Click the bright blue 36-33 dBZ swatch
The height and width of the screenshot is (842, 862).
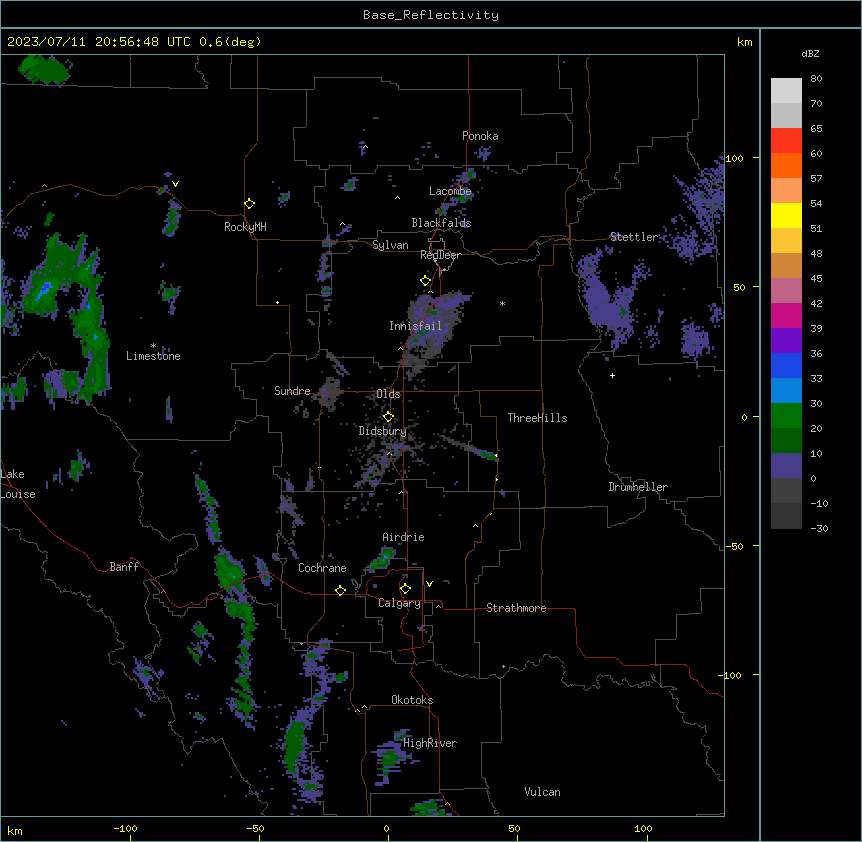point(786,365)
